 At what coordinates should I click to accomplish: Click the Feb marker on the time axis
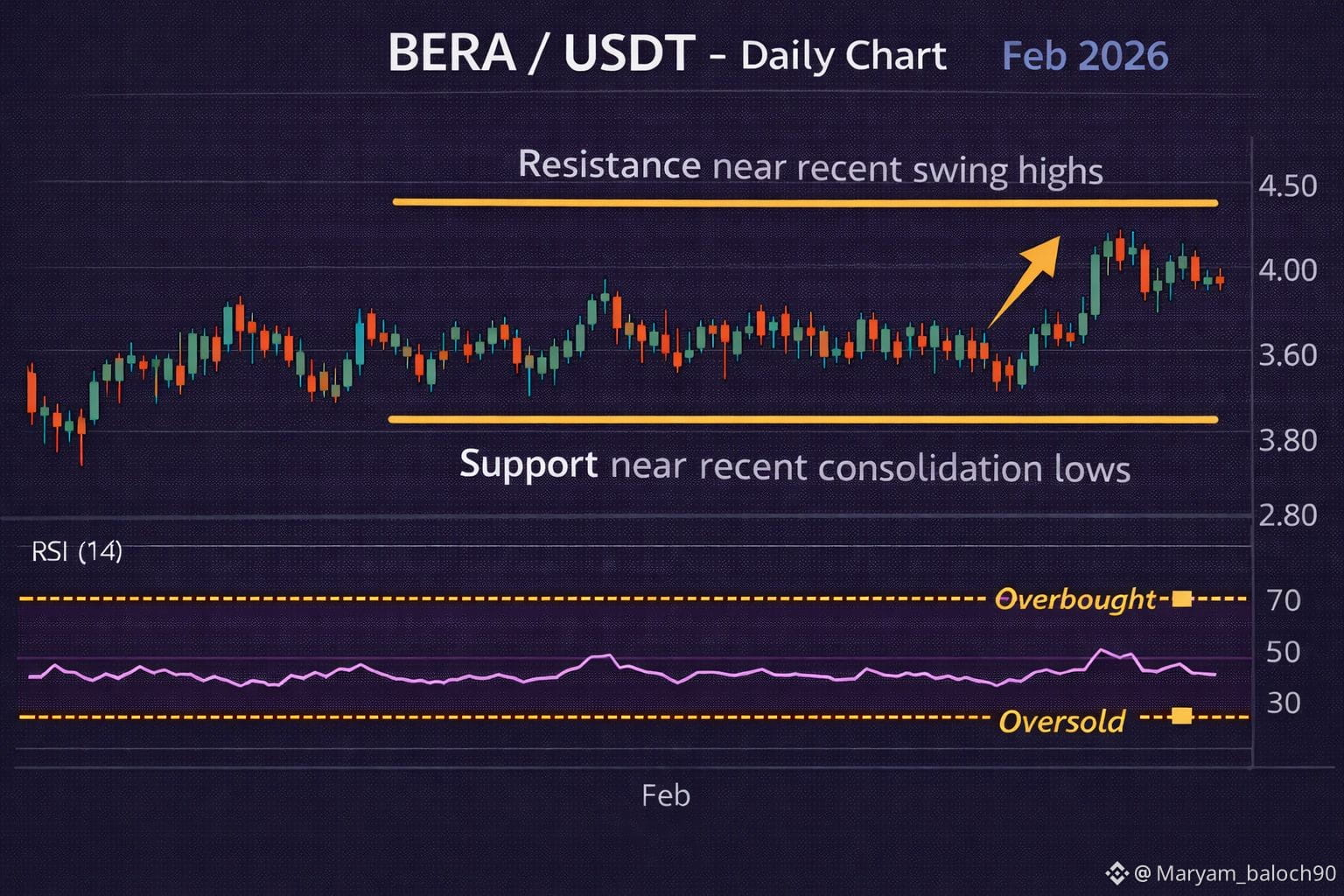coord(666,795)
